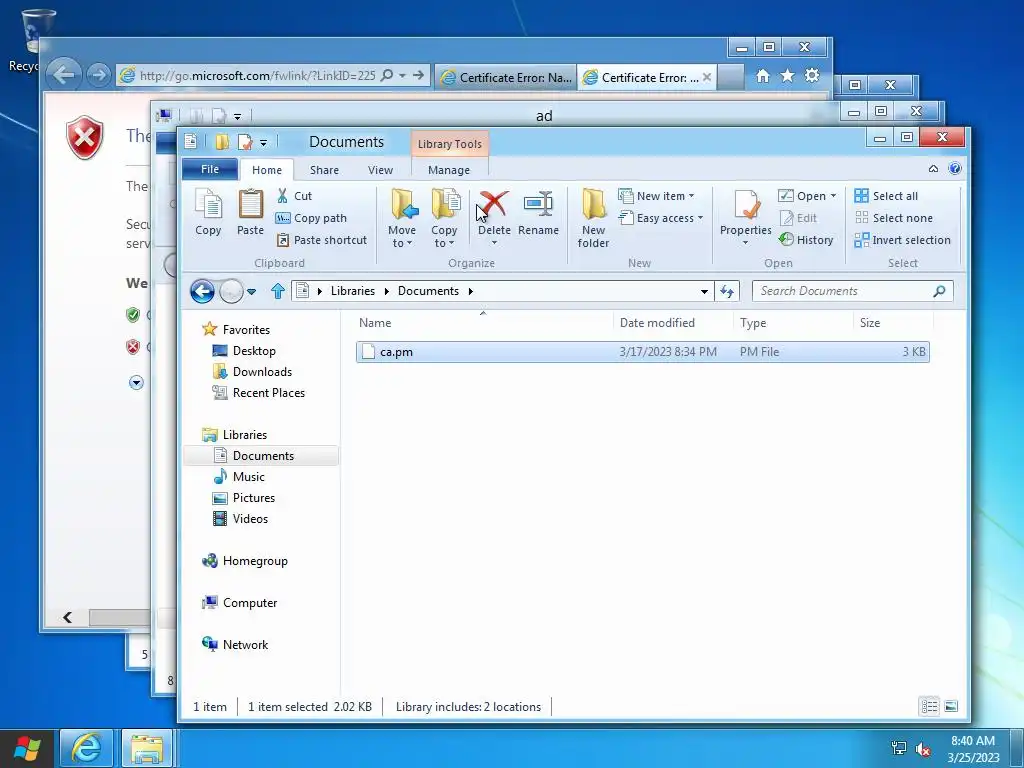Select the ca.pm file
This screenshot has width=1024, height=768.
pos(643,352)
